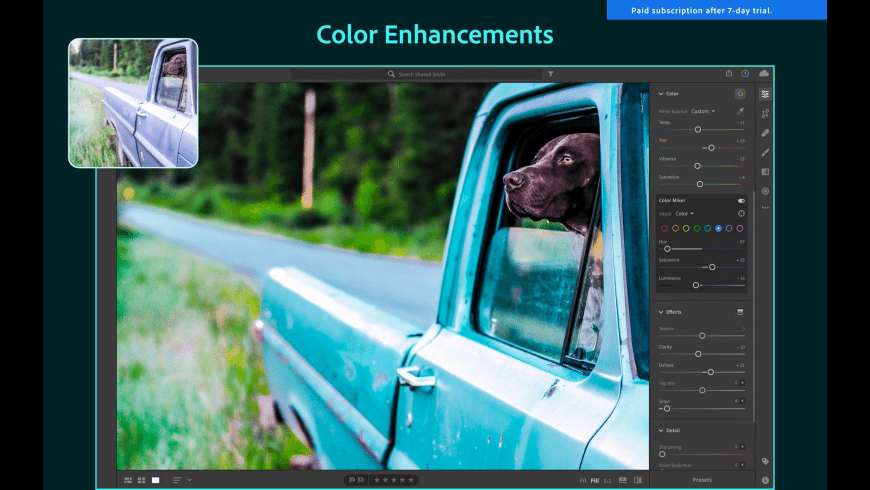Collapse the Detail panel section

click(661, 430)
